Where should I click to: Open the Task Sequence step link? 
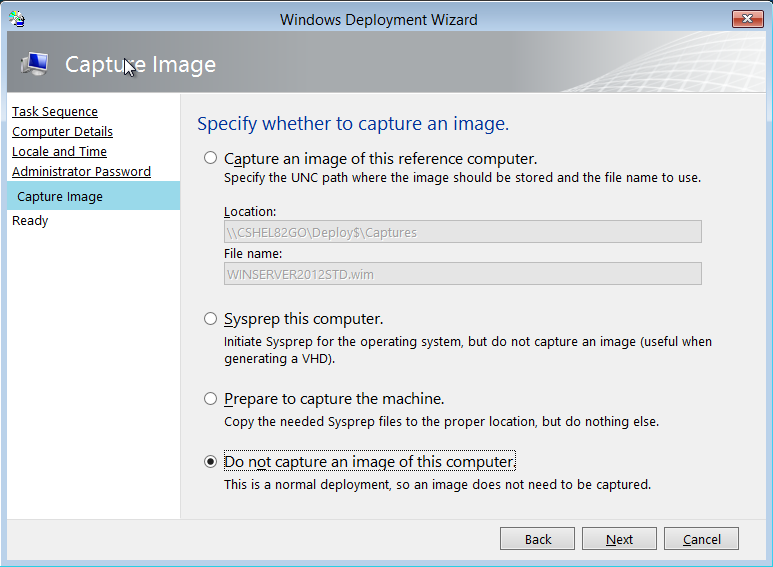tap(55, 111)
